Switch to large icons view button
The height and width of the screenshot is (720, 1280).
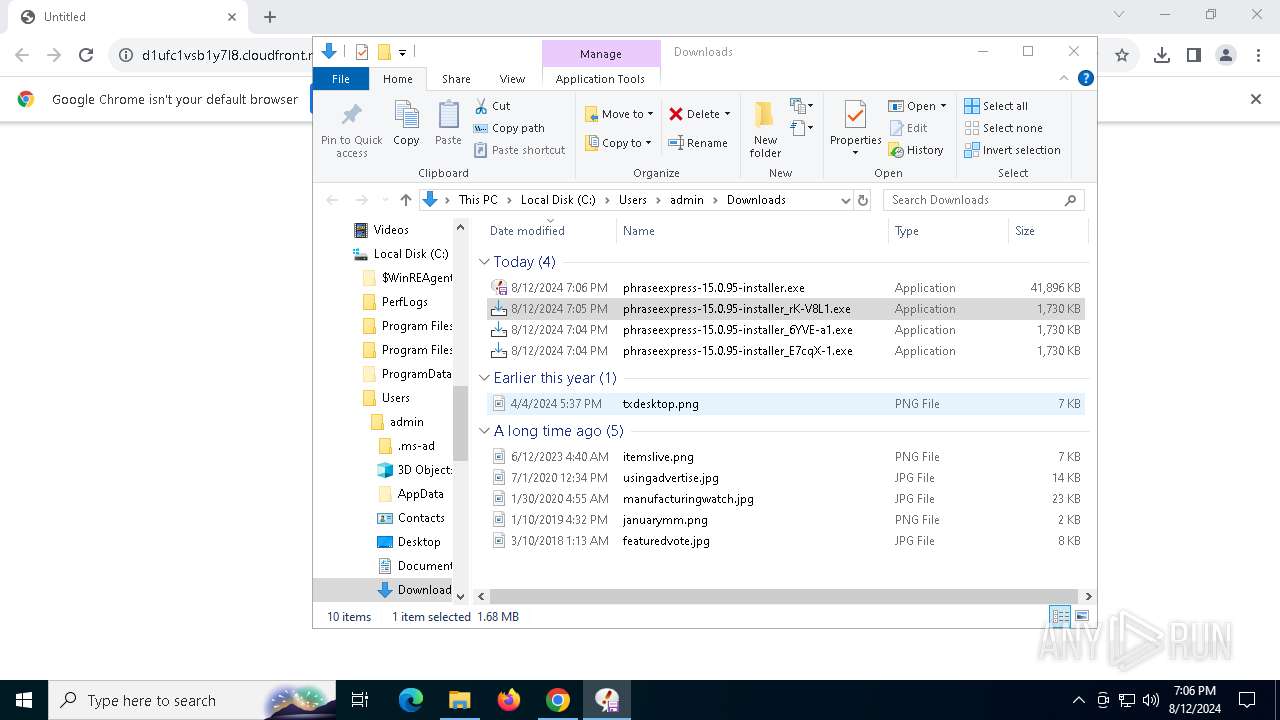pos(1081,617)
